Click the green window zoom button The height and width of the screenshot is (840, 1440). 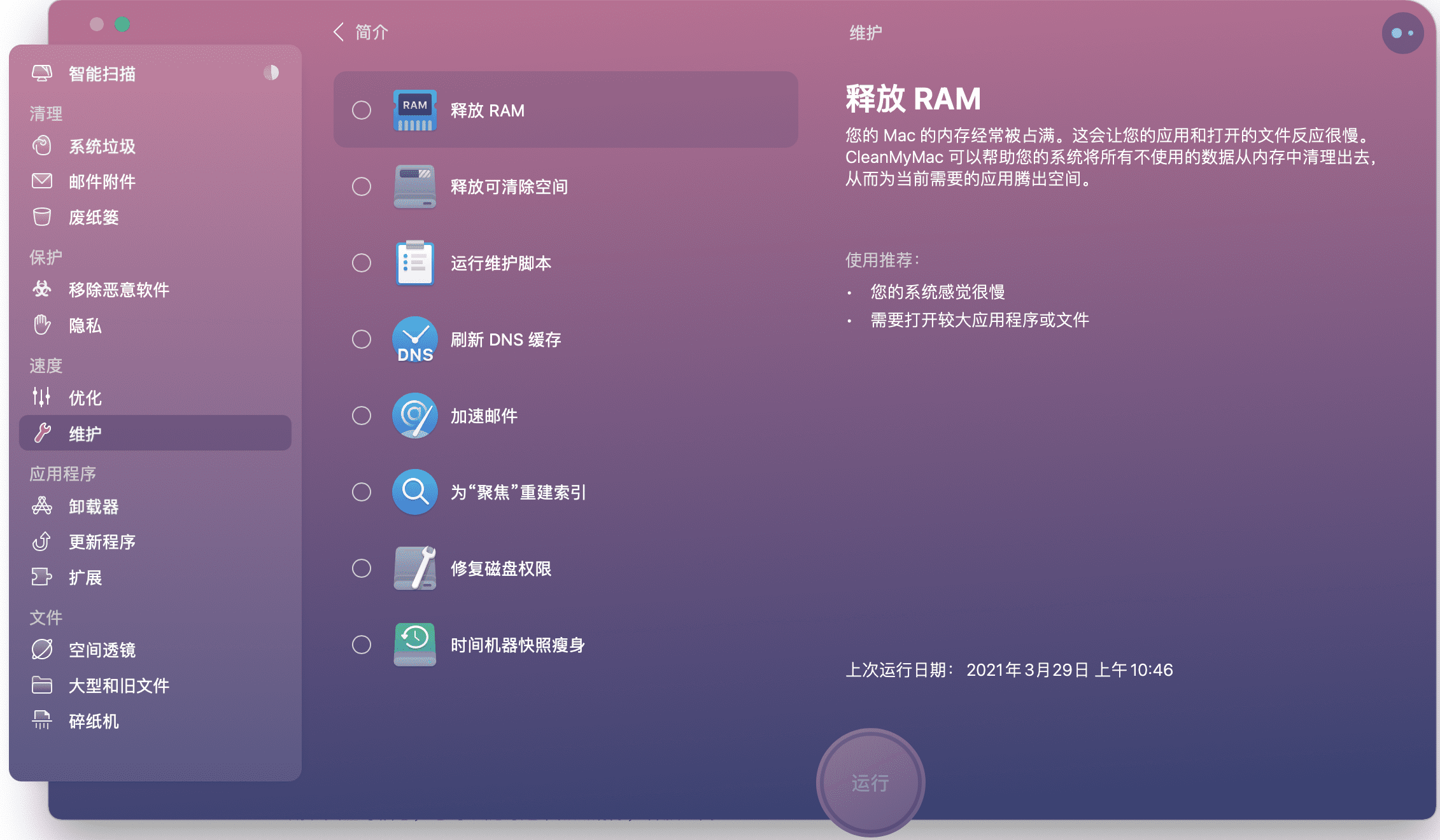click(x=122, y=24)
